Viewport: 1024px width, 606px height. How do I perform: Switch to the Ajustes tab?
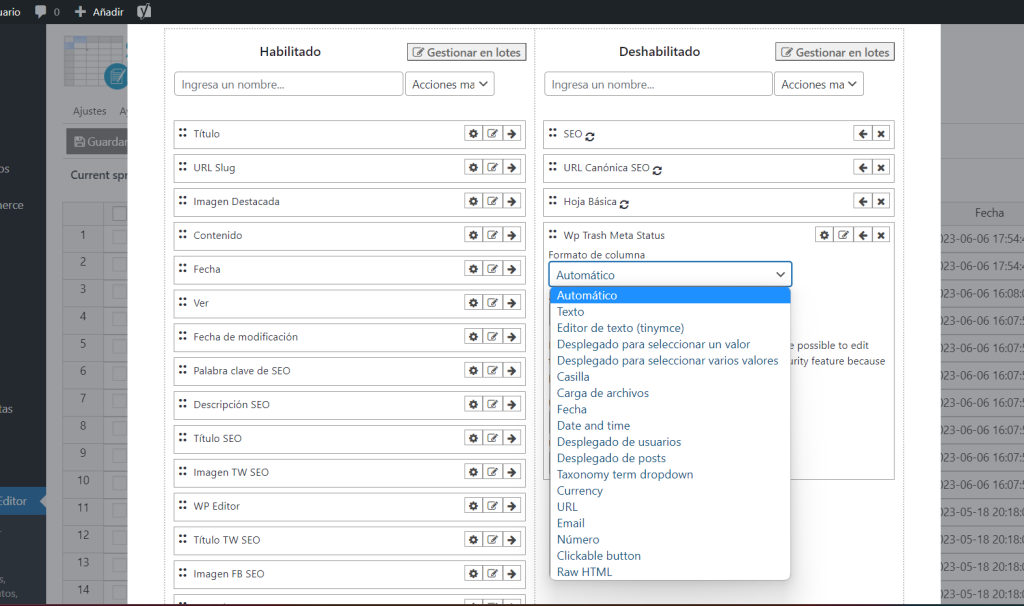click(90, 110)
